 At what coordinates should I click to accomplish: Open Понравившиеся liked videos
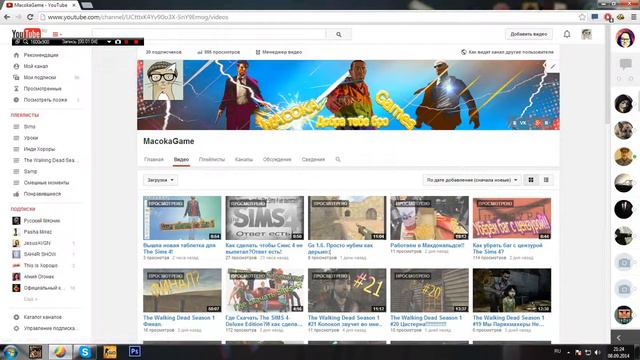coord(42,194)
